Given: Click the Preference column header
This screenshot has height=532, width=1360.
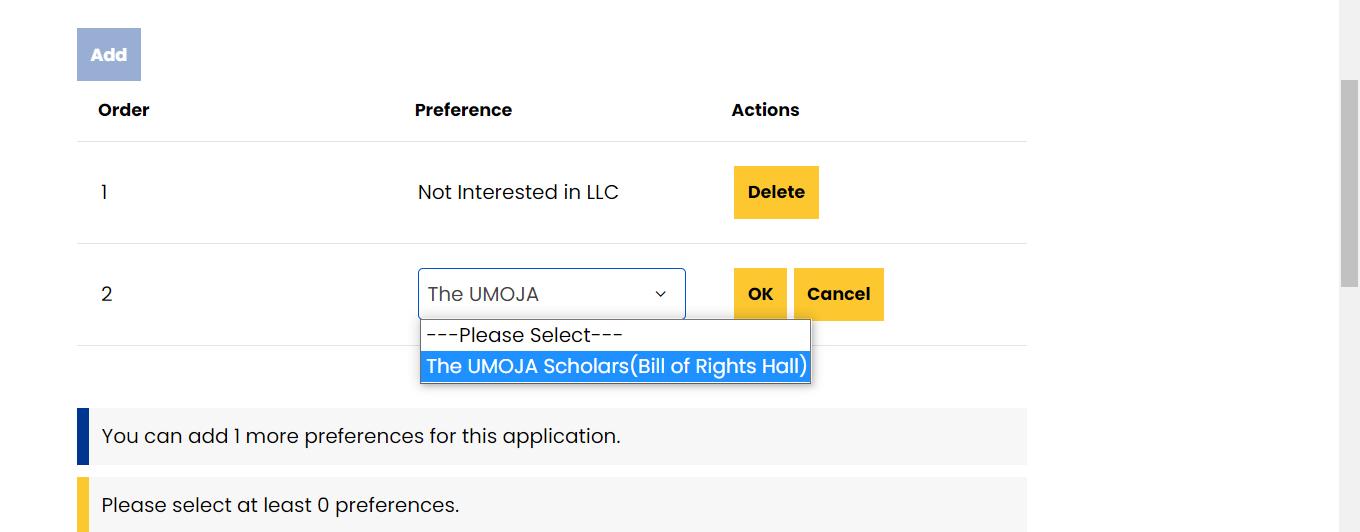Looking at the screenshot, I should click(463, 110).
